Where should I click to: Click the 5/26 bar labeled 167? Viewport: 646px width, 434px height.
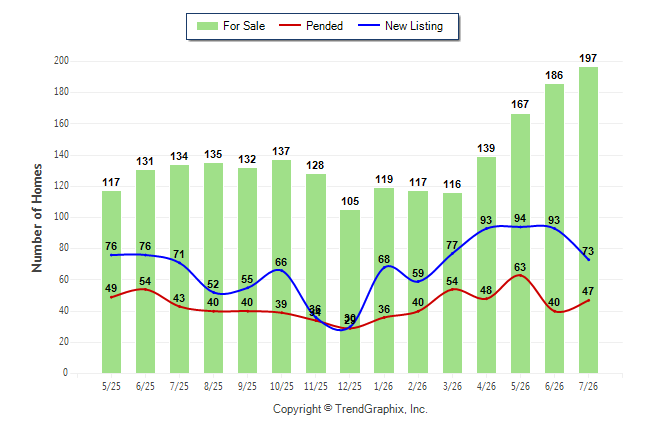520,244
